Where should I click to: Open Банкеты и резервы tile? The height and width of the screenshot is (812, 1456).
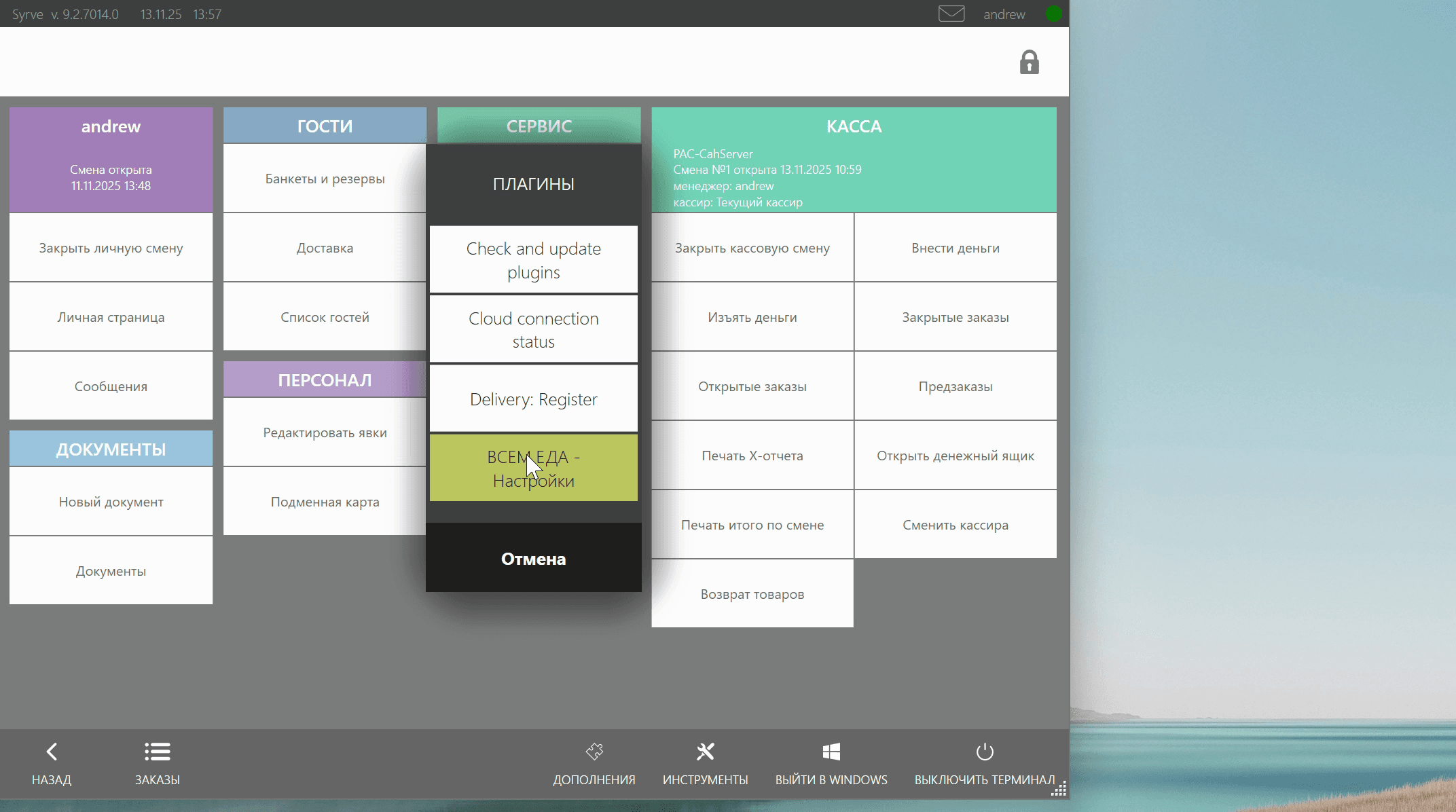point(325,179)
